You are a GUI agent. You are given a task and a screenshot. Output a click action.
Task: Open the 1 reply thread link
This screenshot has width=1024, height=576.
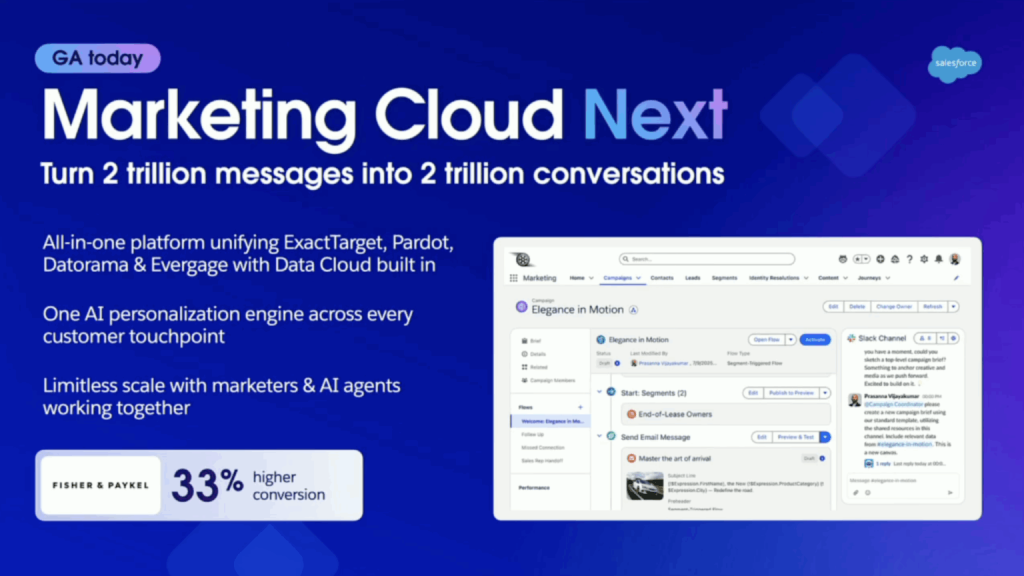click(883, 464)
